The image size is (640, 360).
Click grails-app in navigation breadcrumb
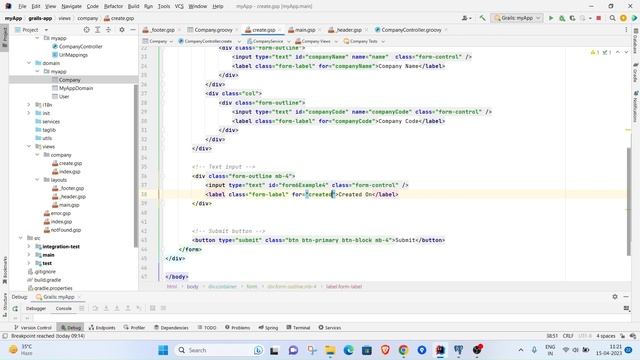pyautogui.click(x=40, y=18)
